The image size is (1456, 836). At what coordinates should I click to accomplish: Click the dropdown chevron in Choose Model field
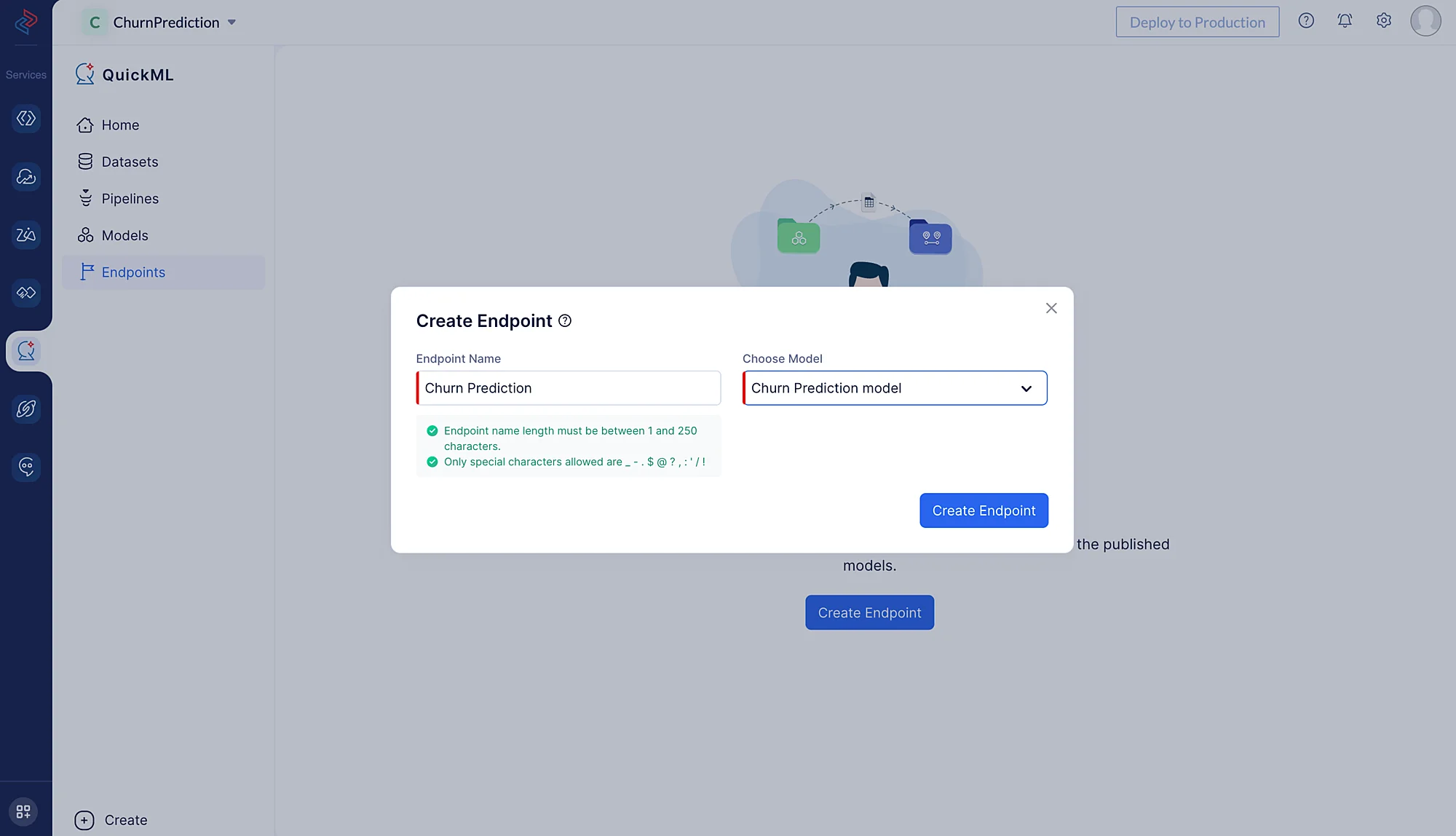point(1026,389)
